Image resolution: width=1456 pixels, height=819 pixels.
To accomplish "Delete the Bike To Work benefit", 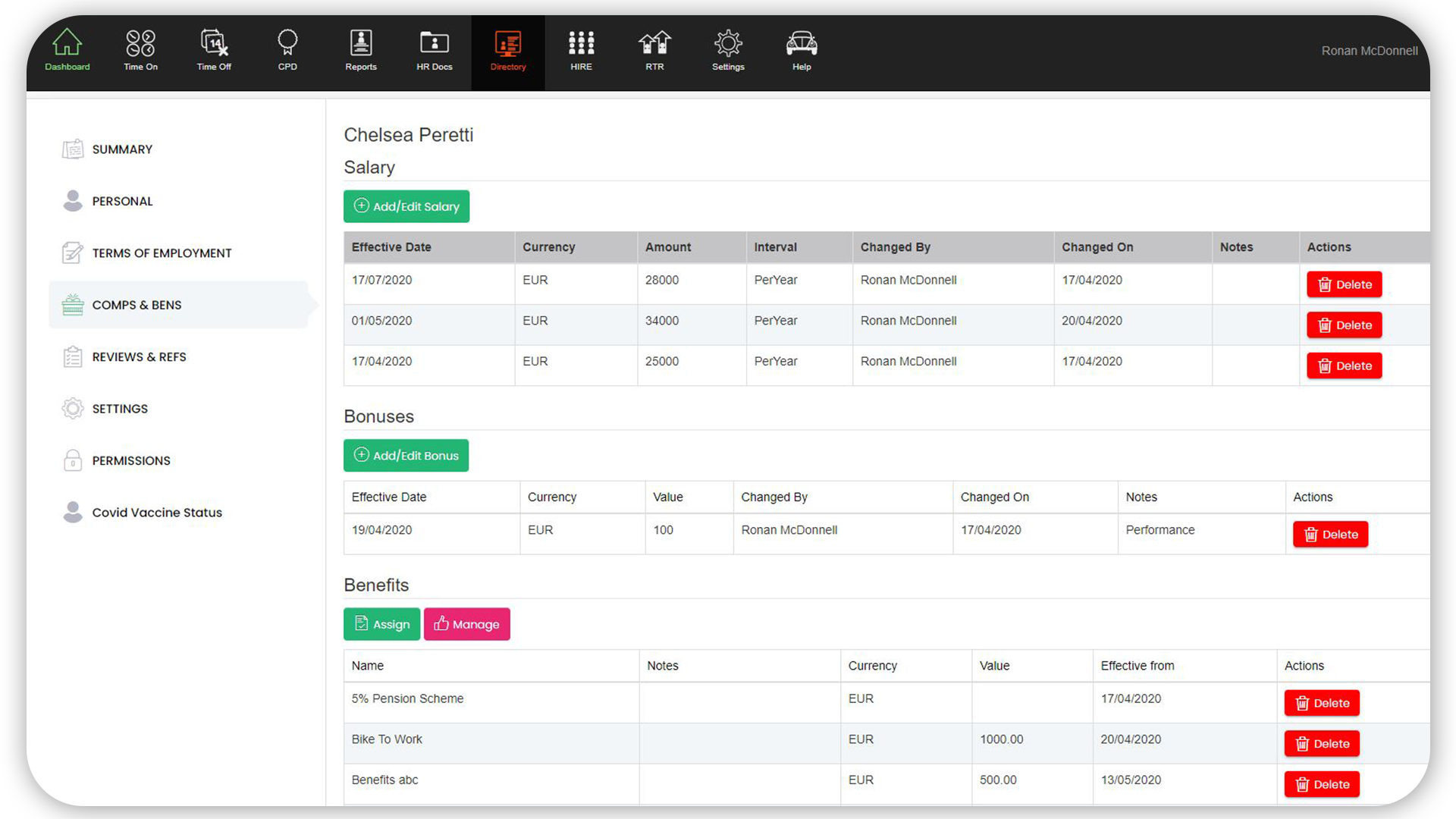I will tap(1322, 744).
